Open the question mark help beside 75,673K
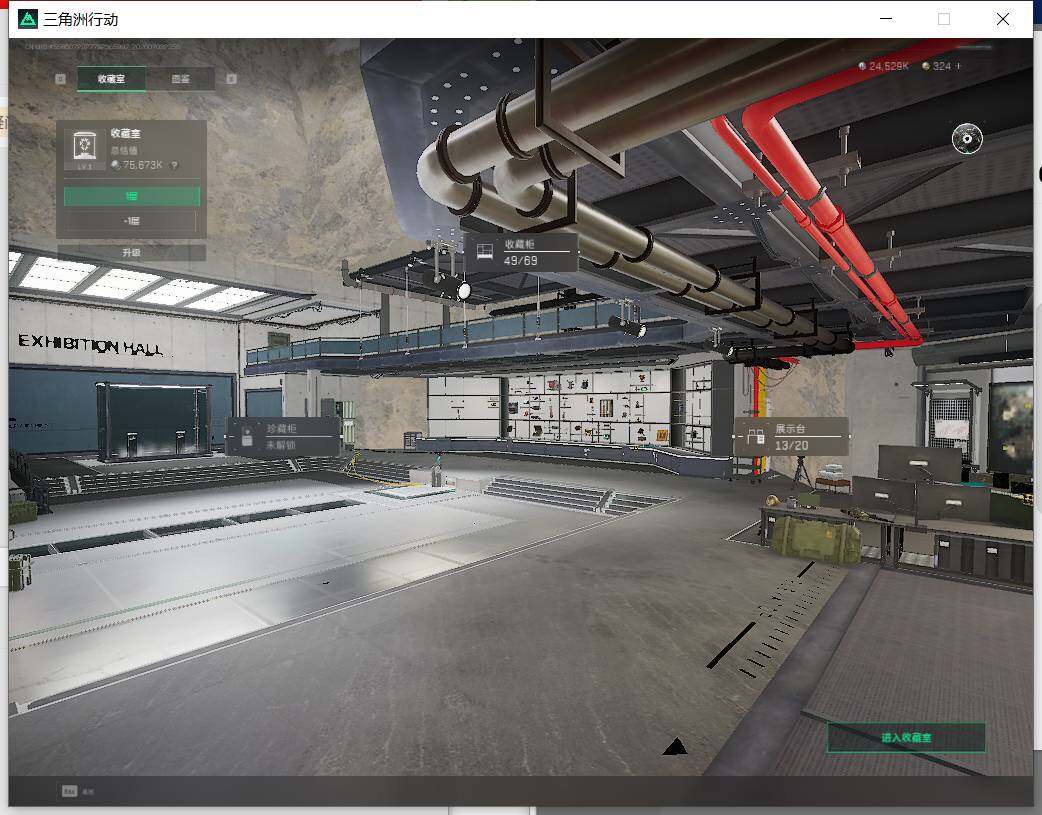Viewport: 1042px width, 815px height. point(175,165)
